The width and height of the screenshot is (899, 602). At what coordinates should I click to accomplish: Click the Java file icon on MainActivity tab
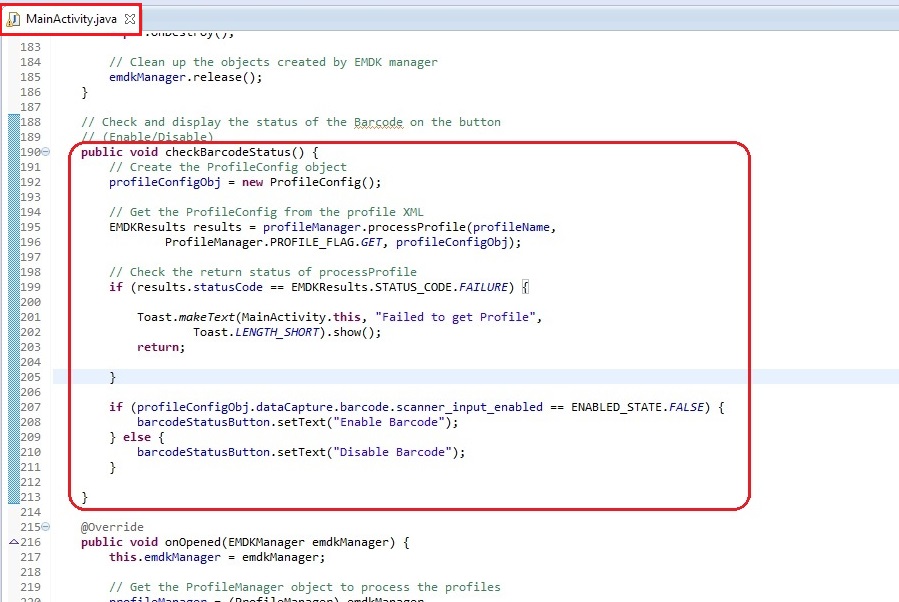click(x=14, y=19)
